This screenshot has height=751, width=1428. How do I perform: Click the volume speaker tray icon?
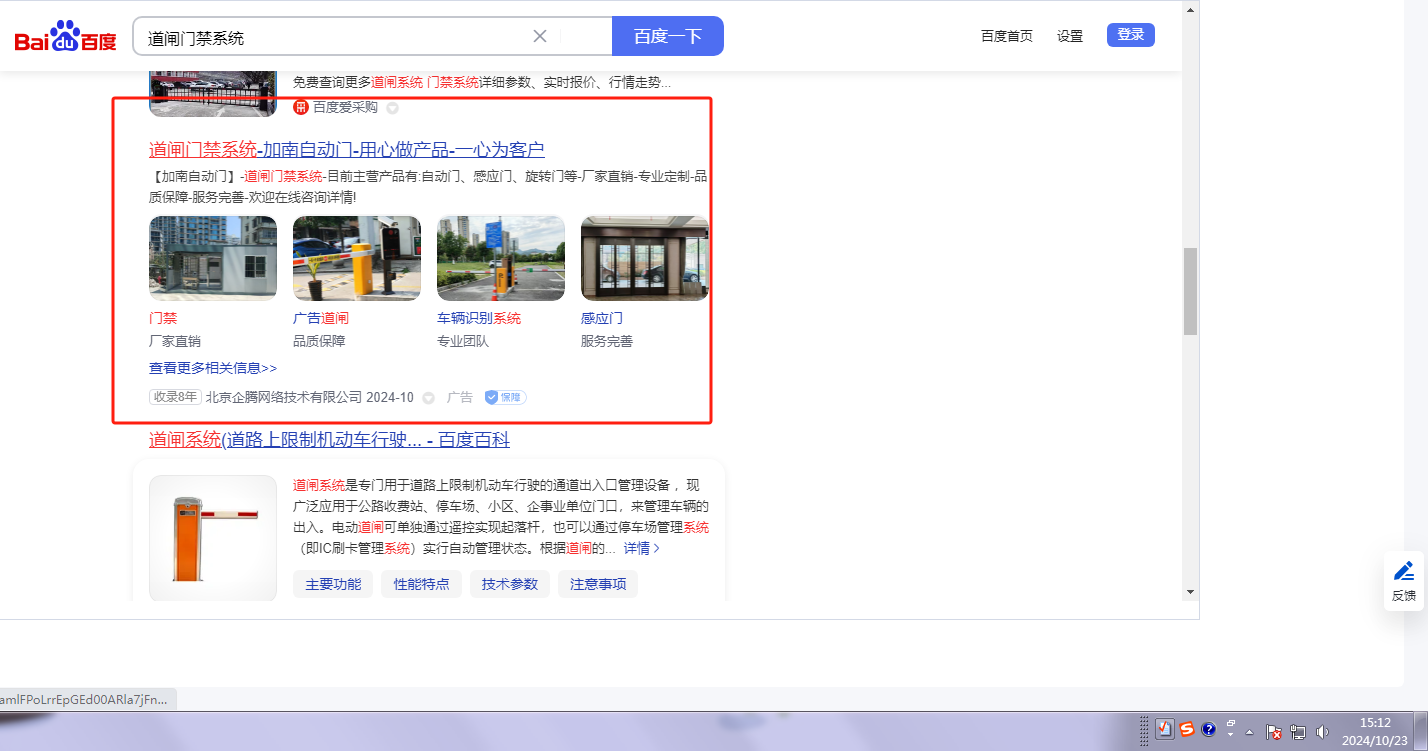[x=1322, y=731]
